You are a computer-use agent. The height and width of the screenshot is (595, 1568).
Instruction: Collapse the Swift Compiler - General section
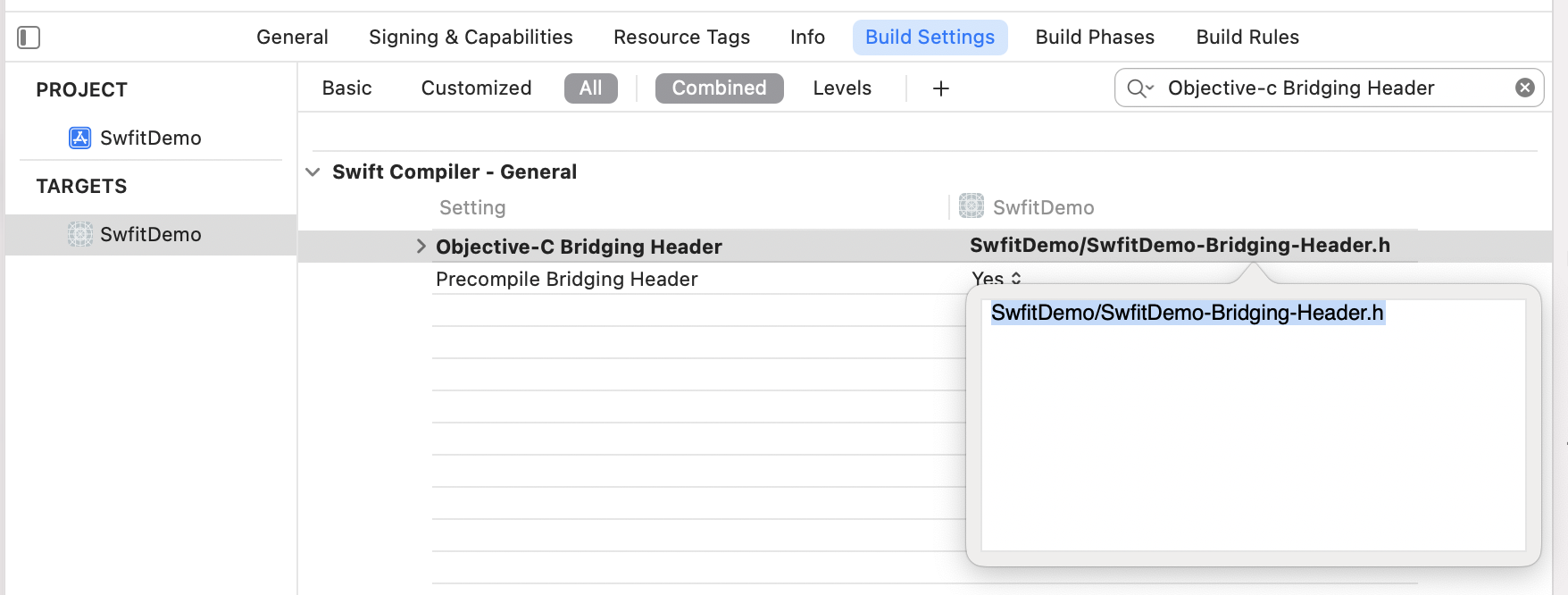[x=313, y=172]
